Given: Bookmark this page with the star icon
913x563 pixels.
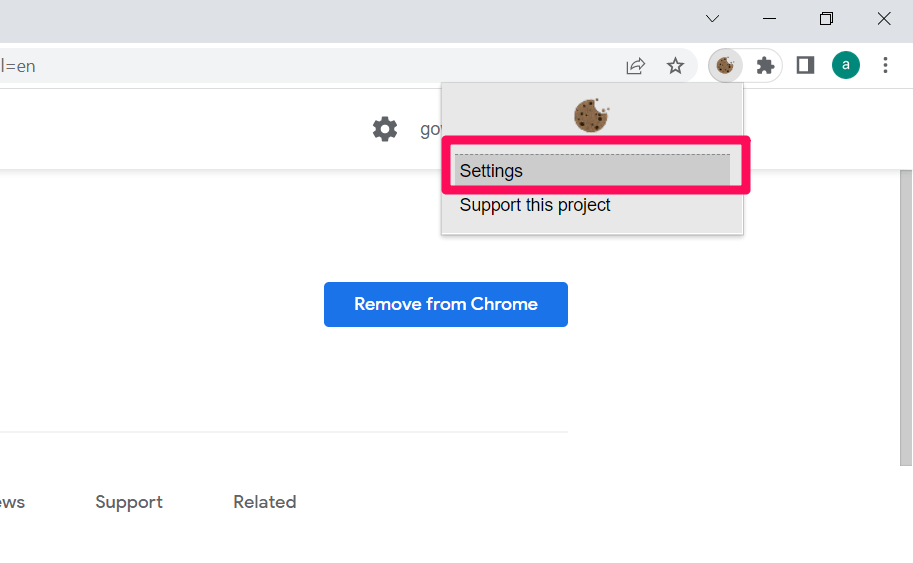Looking at the screenshot, I should [x=676, y=66].
